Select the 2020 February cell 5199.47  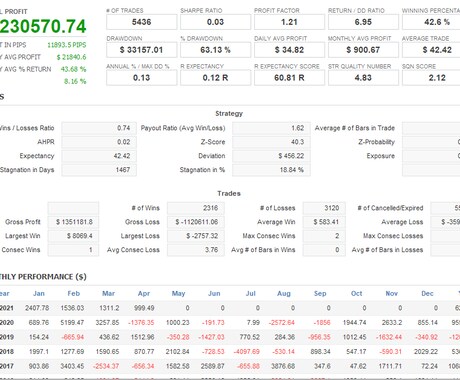(72, 323)
